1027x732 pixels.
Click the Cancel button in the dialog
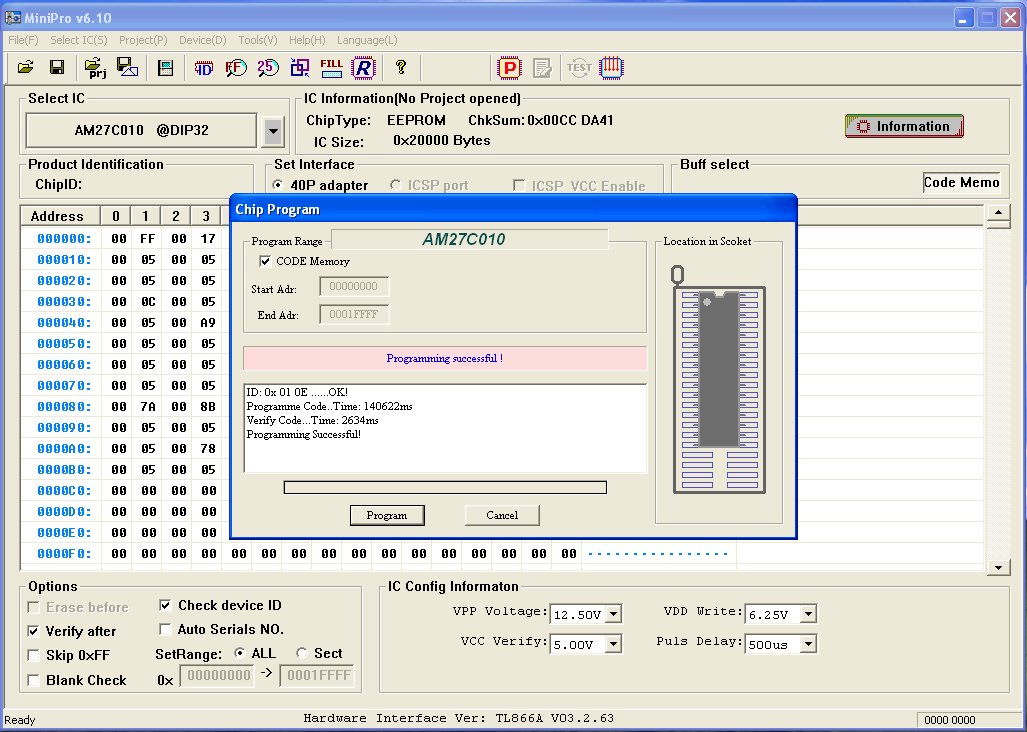502,515
